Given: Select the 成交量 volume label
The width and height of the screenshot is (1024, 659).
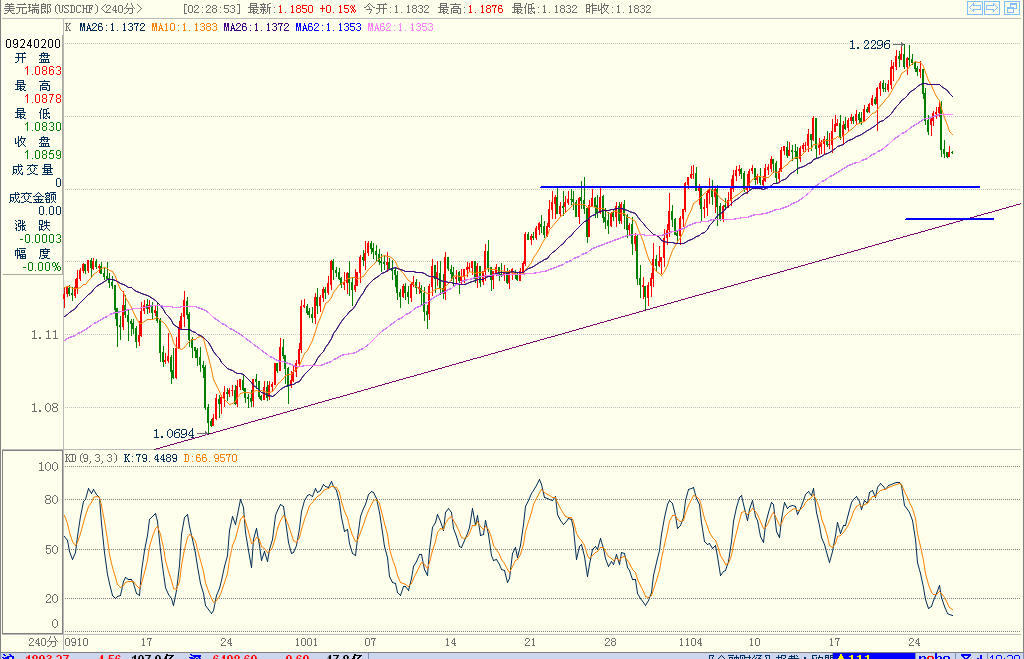Looking at the screenshot, I should click(32, 169).
